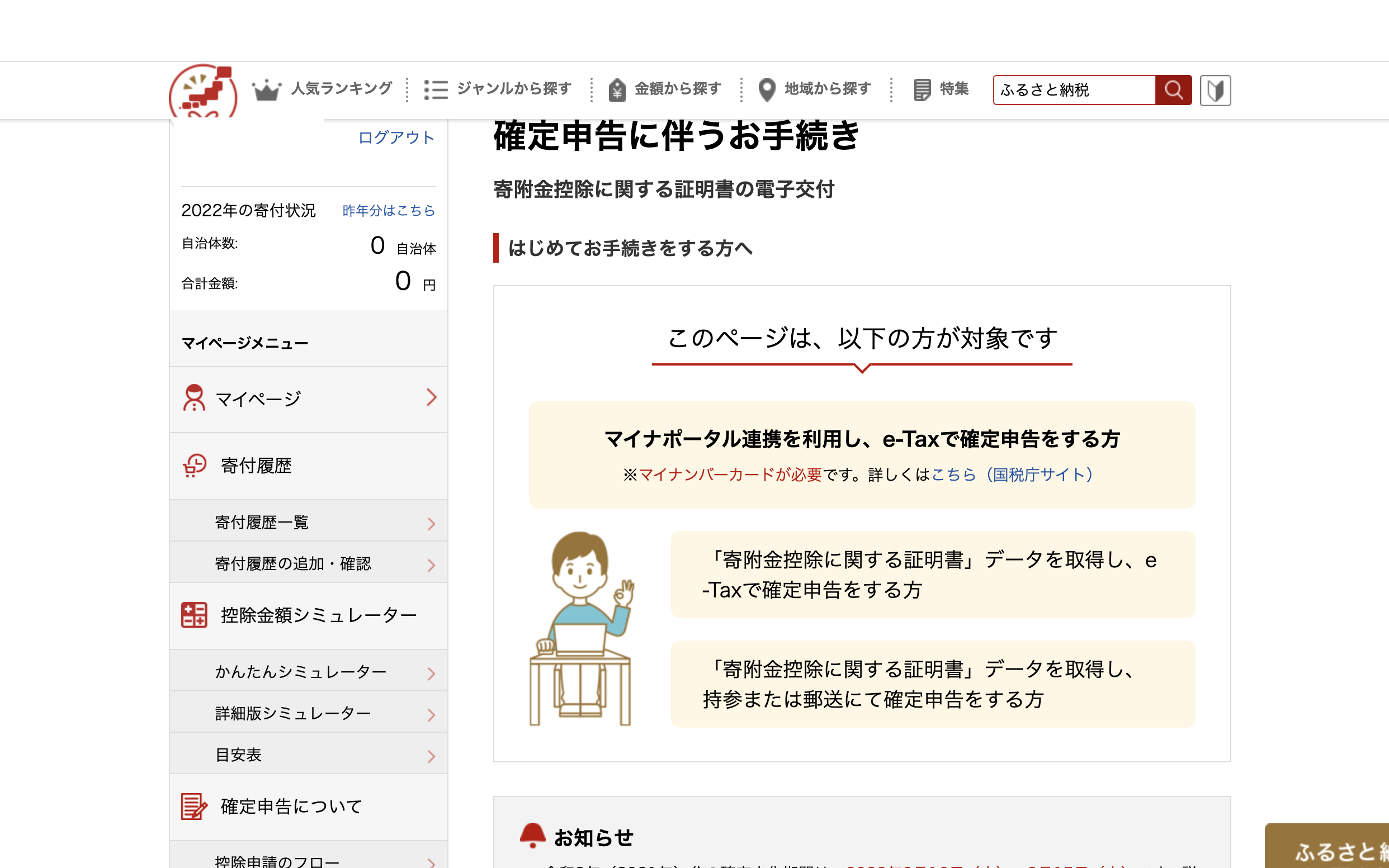
Task: Click the yen tag icon 金額から探す
Action: [617, 89]
